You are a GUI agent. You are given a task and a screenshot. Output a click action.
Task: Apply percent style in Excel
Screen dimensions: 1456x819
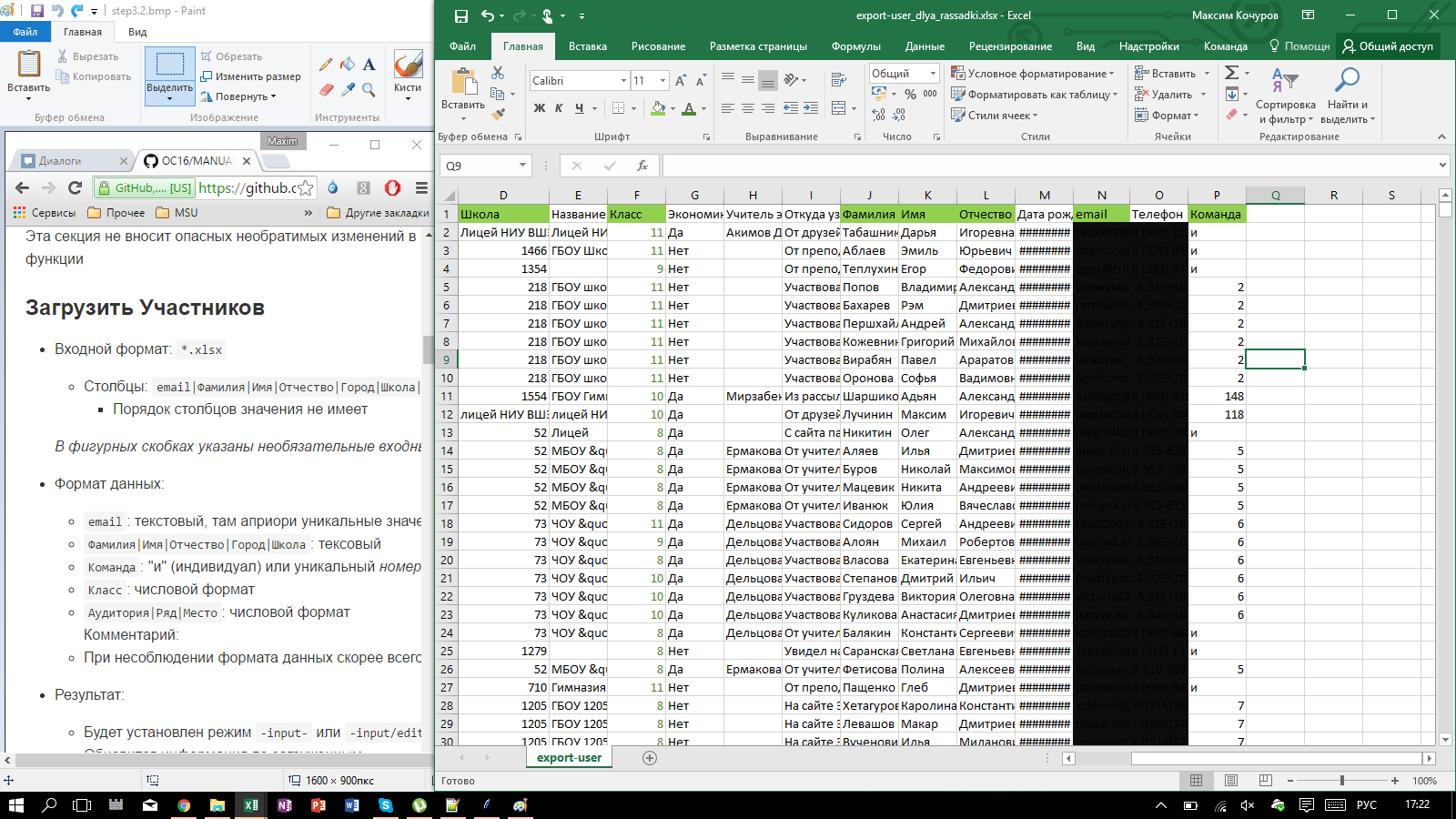point(910,94)
